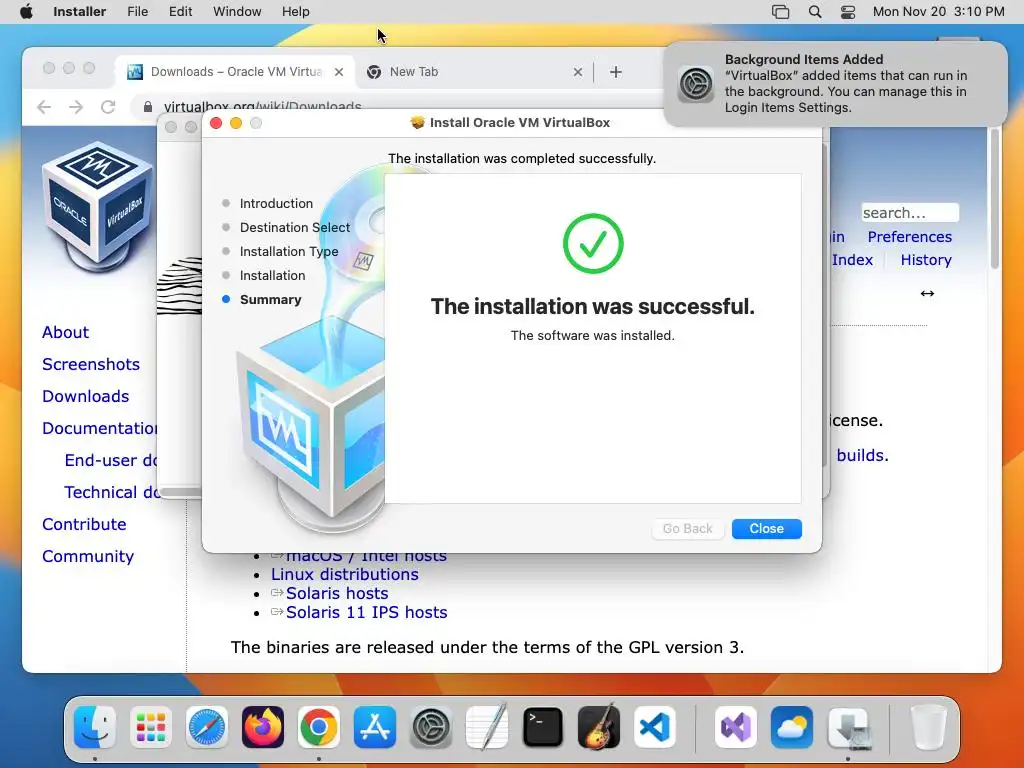Launch Firefox from the Dock
1024x768 pixels.
pos(263,727)
